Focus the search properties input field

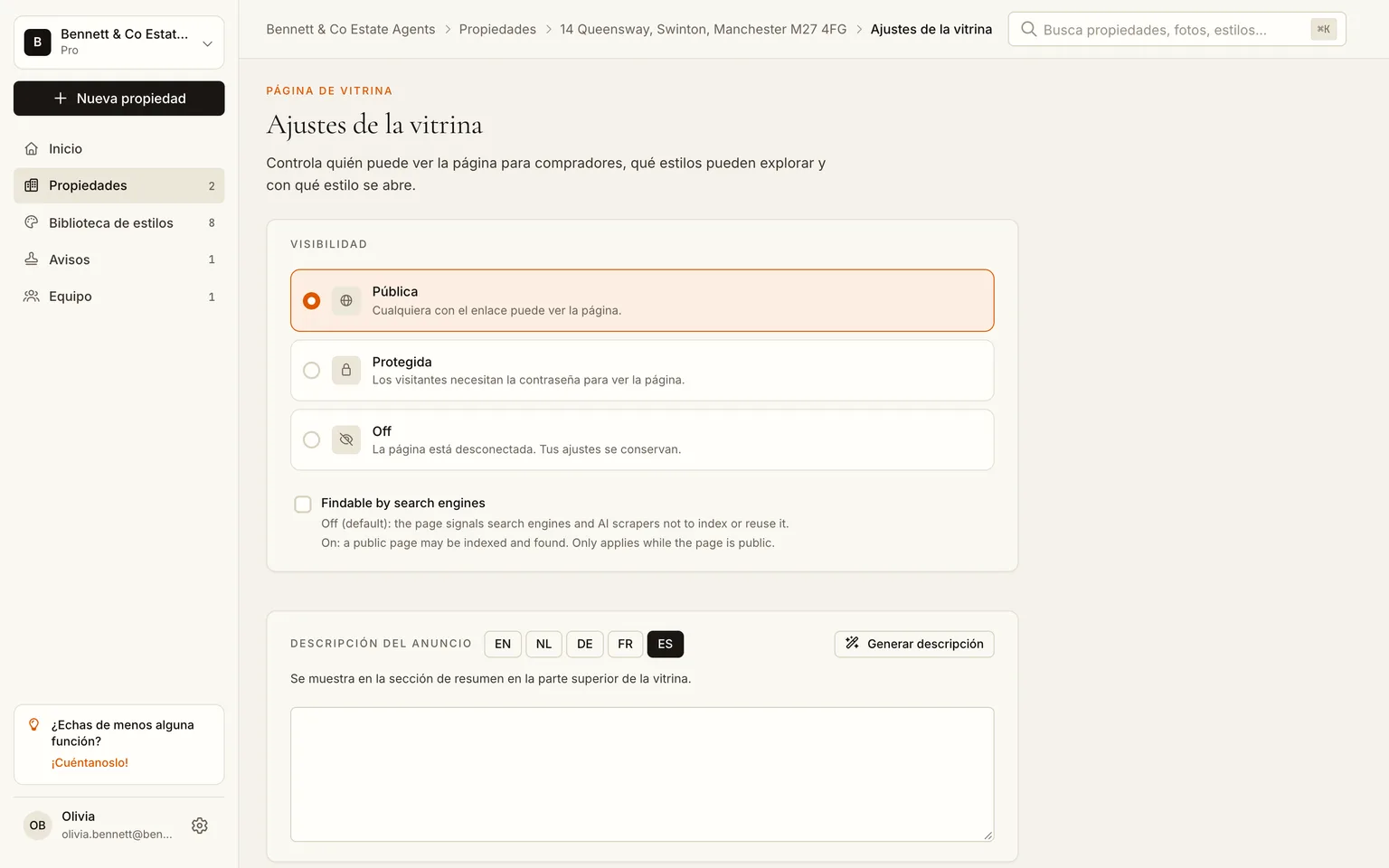tap(1176, 29)
